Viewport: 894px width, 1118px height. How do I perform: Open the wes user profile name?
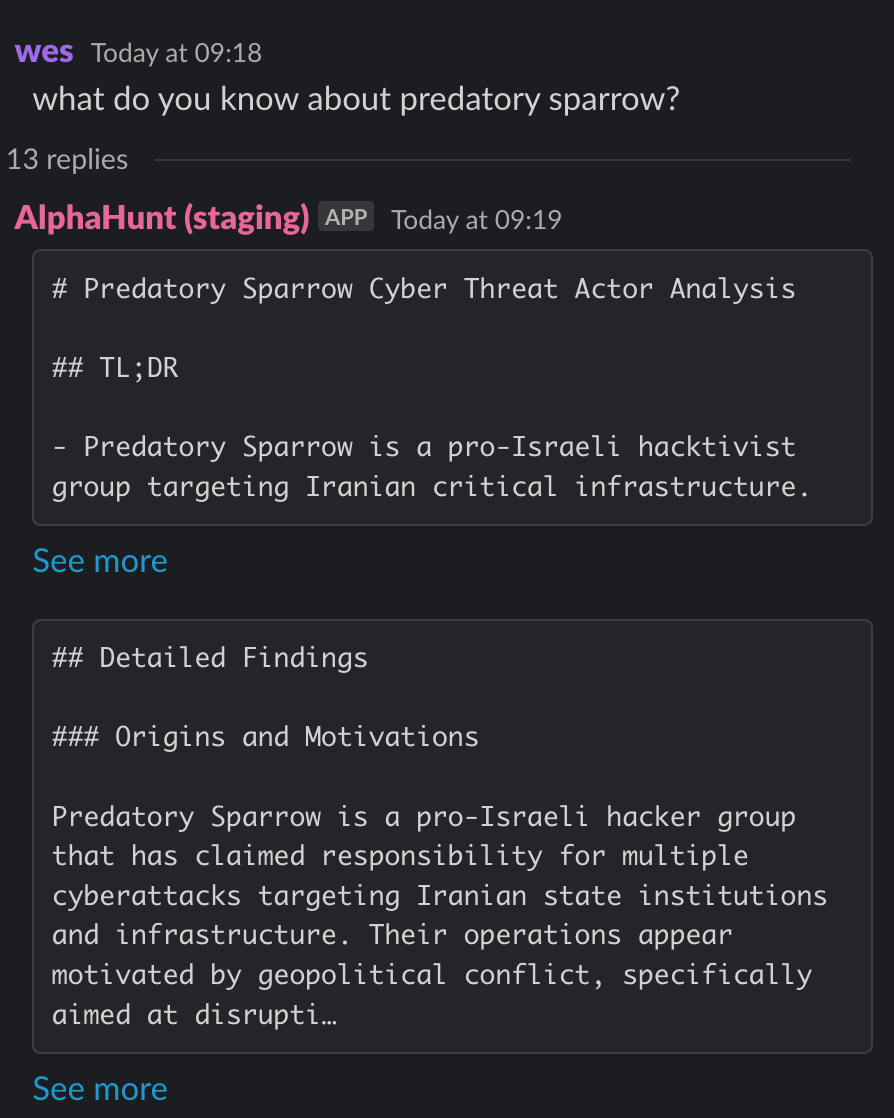point(44,52)
